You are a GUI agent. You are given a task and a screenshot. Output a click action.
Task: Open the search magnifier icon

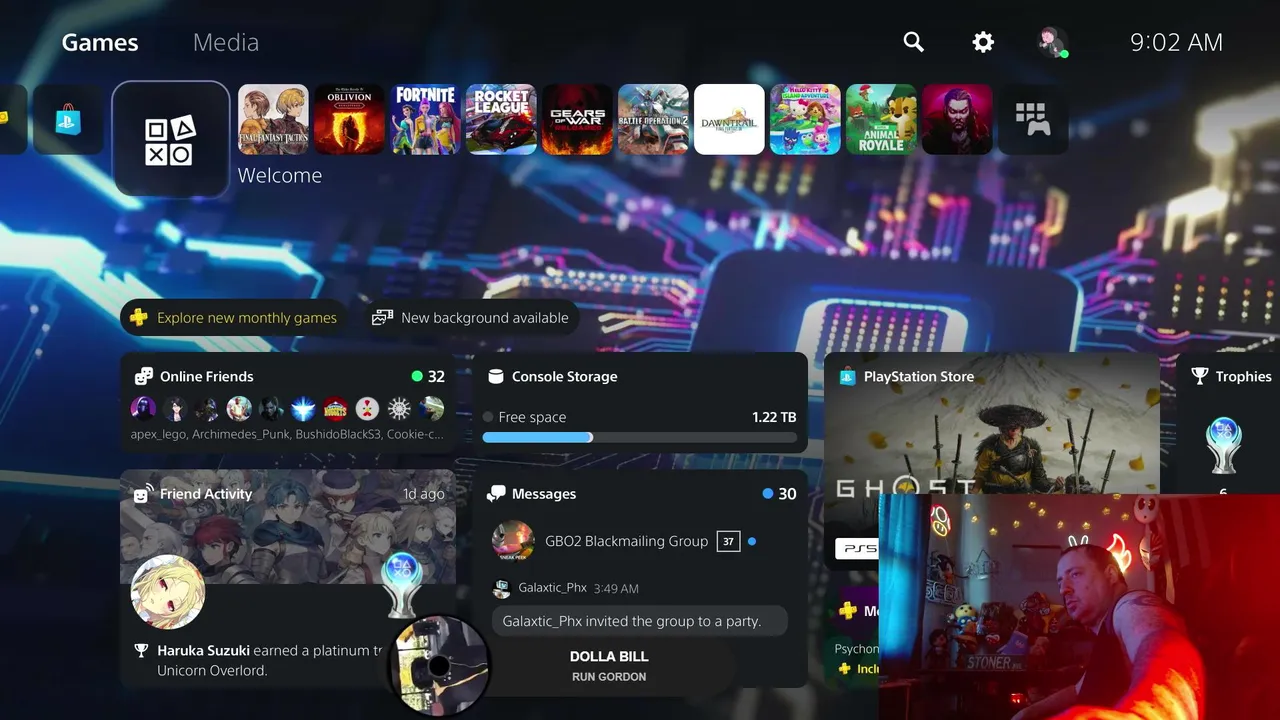pyautogui.click(x=913, y=42)
